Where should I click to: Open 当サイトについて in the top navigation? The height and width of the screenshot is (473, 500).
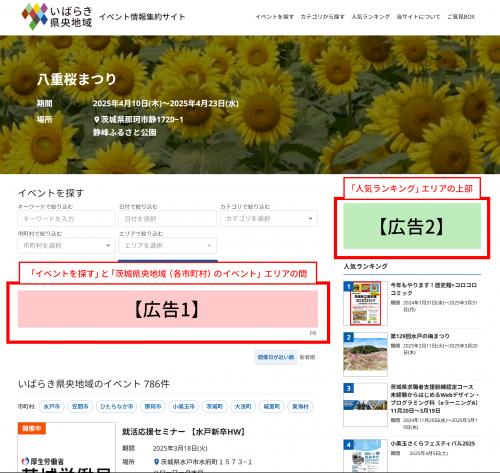(x=418, y=17)
